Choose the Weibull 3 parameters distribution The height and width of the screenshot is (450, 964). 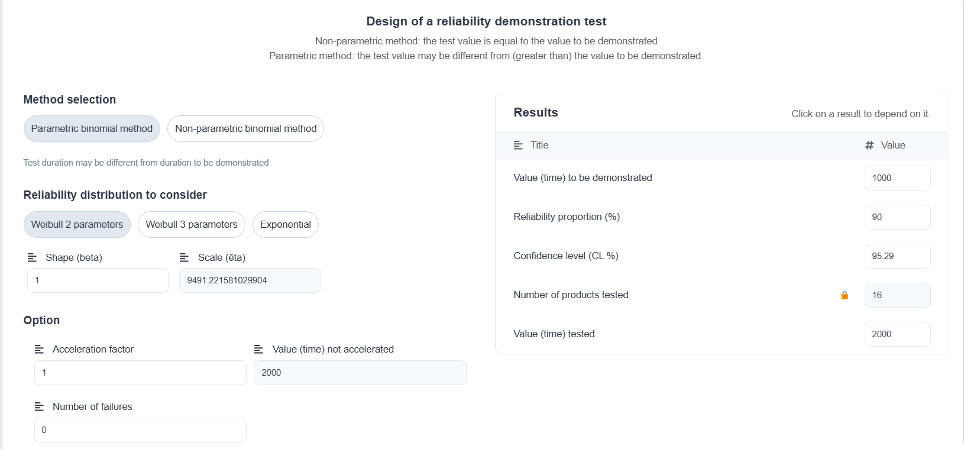(191, 224)
